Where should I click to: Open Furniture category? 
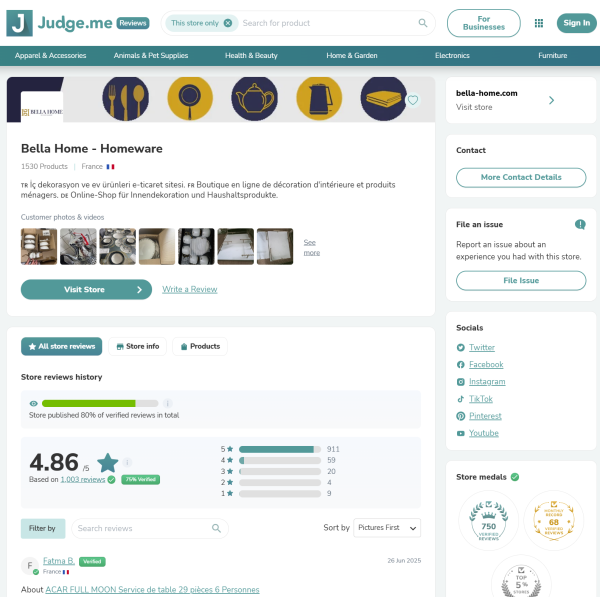click(553, 55)
